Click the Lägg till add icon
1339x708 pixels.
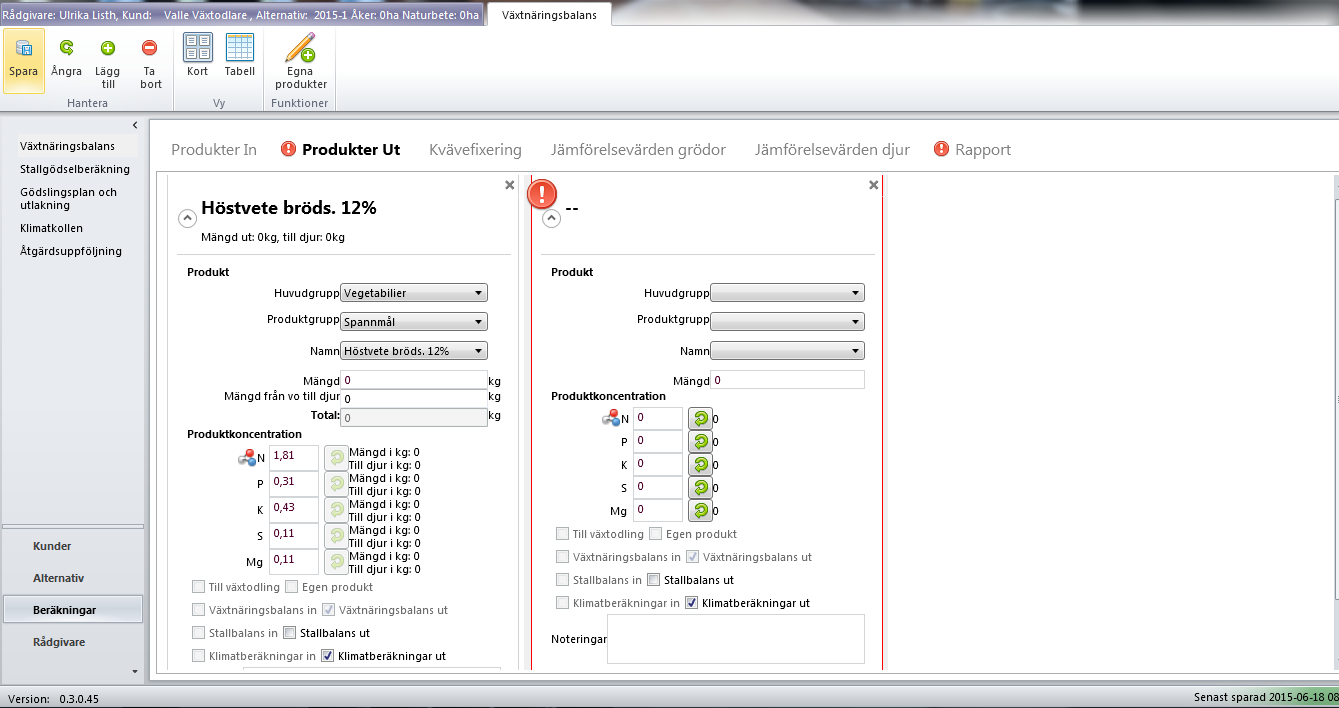[108, 47]
